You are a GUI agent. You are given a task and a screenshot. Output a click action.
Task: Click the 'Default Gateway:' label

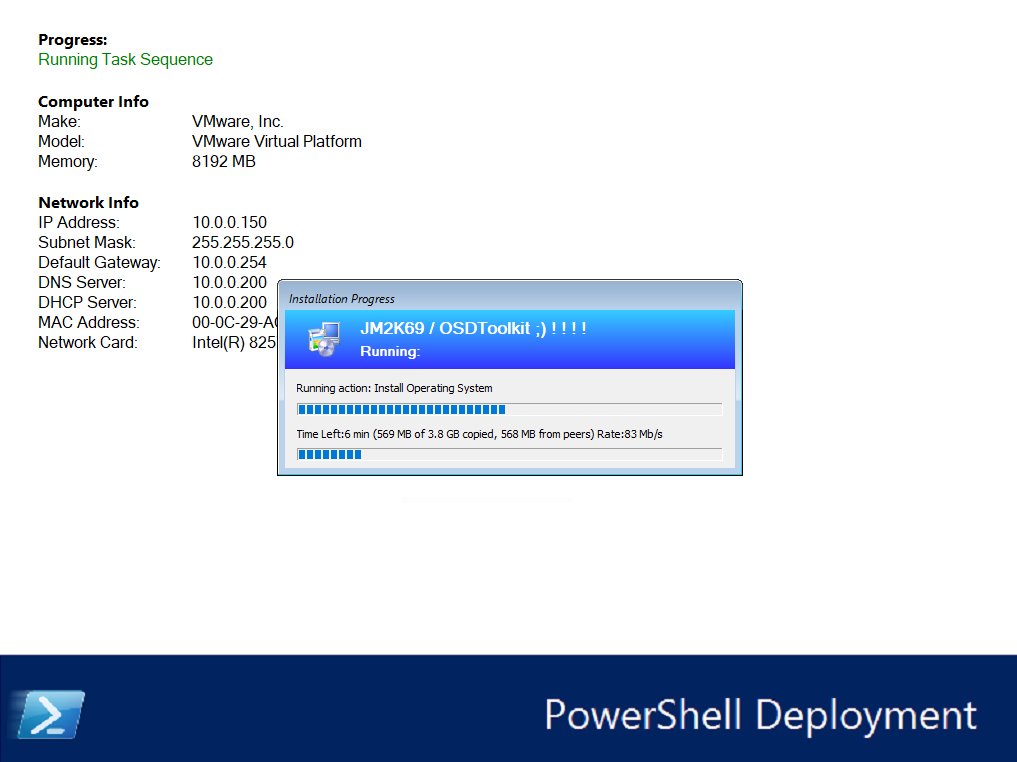click(x=99, y=263)
